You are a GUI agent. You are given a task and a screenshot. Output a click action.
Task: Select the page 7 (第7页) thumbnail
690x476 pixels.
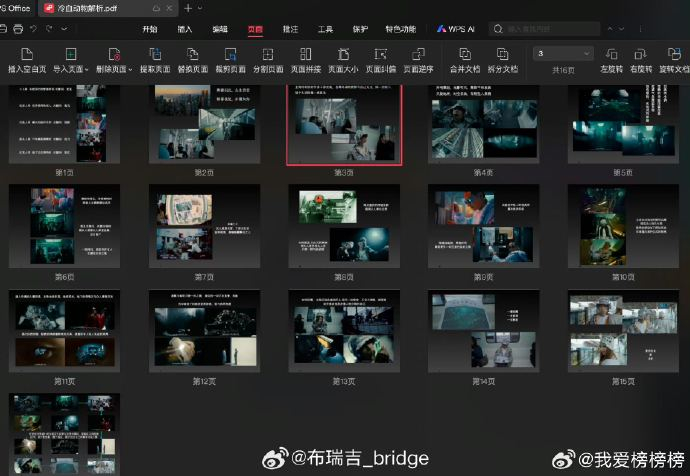[204, 226]
